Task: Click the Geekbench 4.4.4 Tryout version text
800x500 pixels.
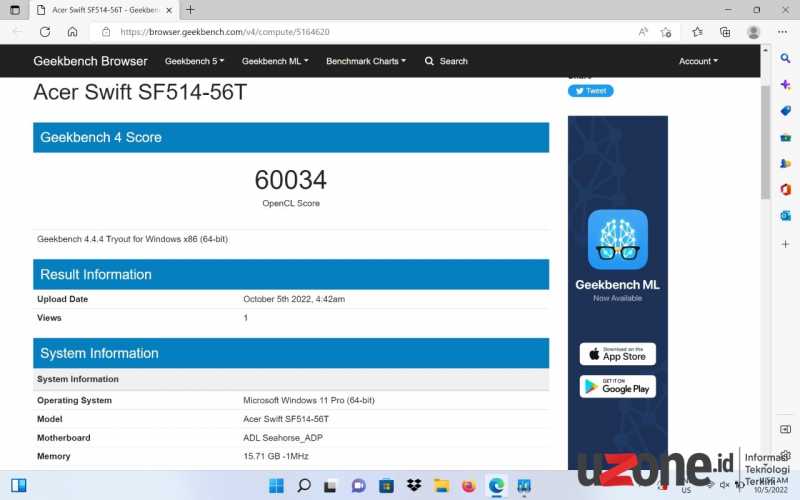Action: coord(132,239)
